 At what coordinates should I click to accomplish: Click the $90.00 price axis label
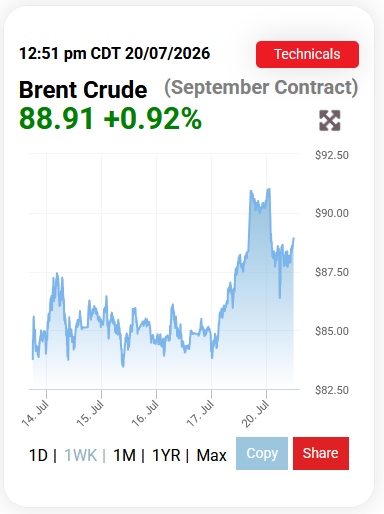click(x=332, y=213)
